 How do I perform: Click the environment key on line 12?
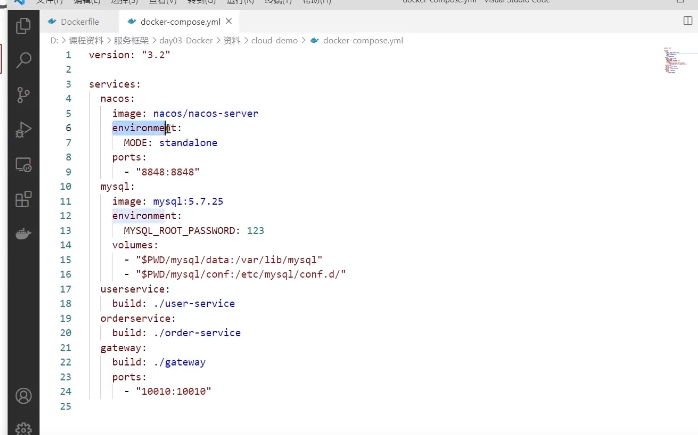tap(146, 215)
